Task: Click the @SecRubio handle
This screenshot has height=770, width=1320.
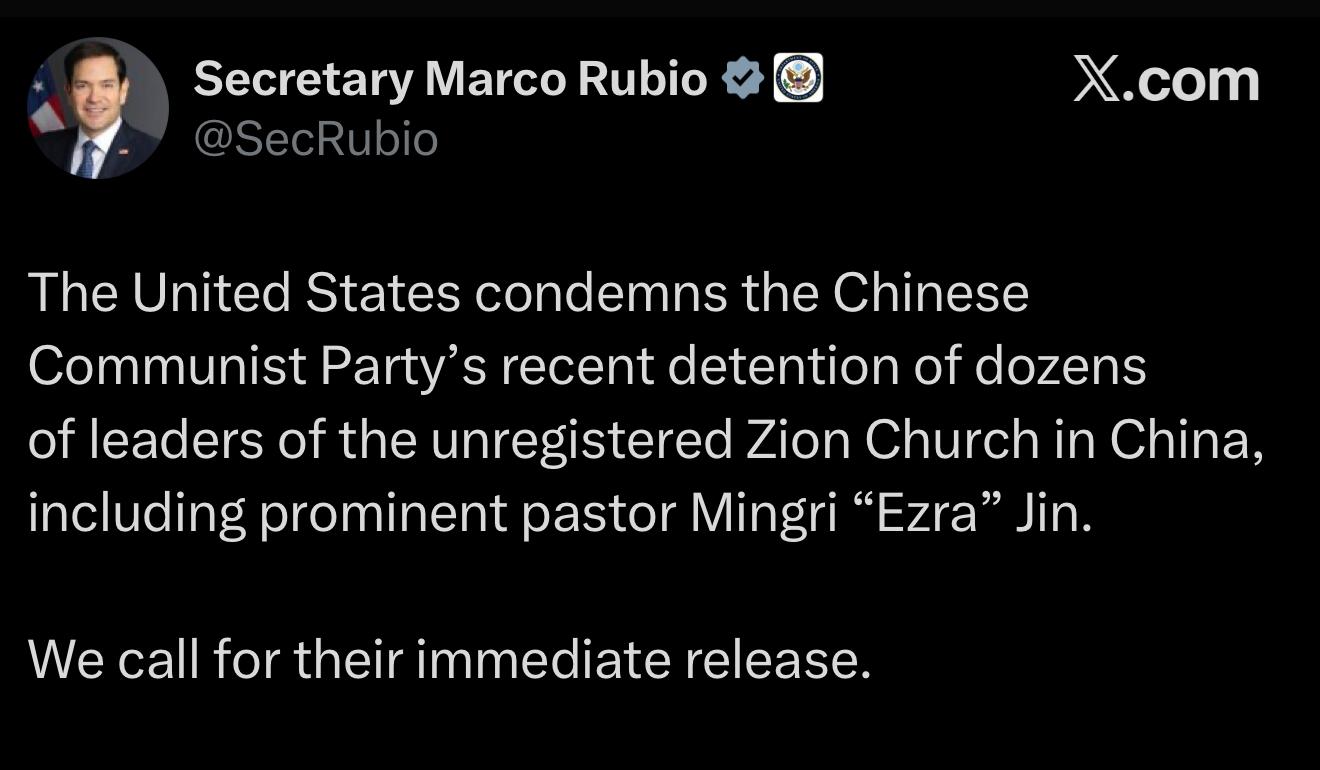Action: point(316,139)
